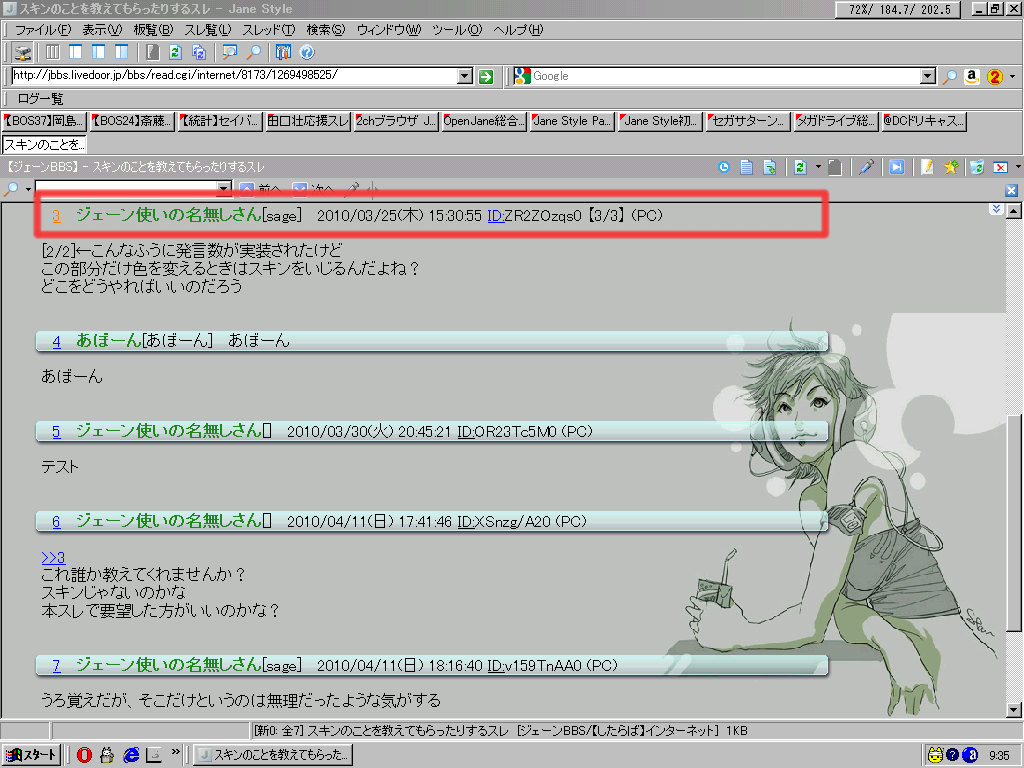Screen dimensions: 1024x768
Task: Reload the thread with the green refresh icon
Action: point(800,167)
